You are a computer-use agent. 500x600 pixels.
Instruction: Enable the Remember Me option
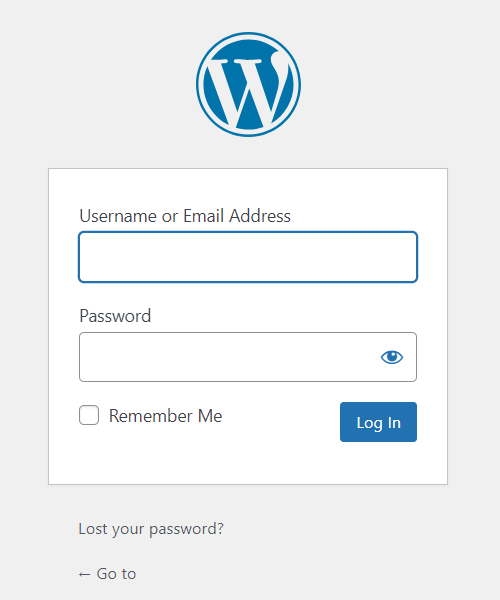pos(89,415)
